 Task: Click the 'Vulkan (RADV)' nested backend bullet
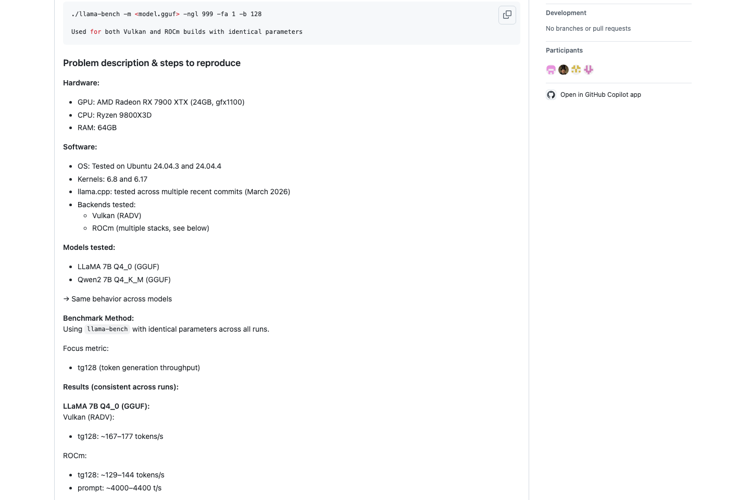point(117,216)
